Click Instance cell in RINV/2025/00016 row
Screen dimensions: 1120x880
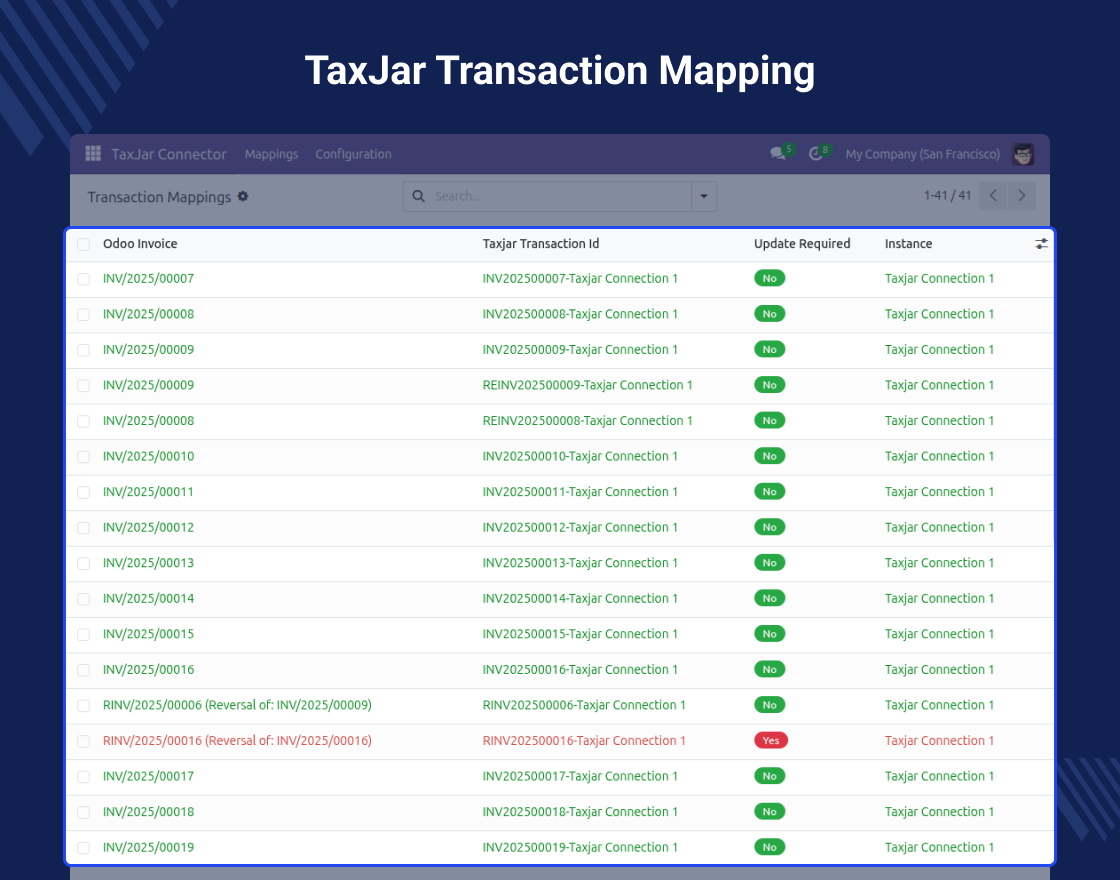tap(939, 741)
